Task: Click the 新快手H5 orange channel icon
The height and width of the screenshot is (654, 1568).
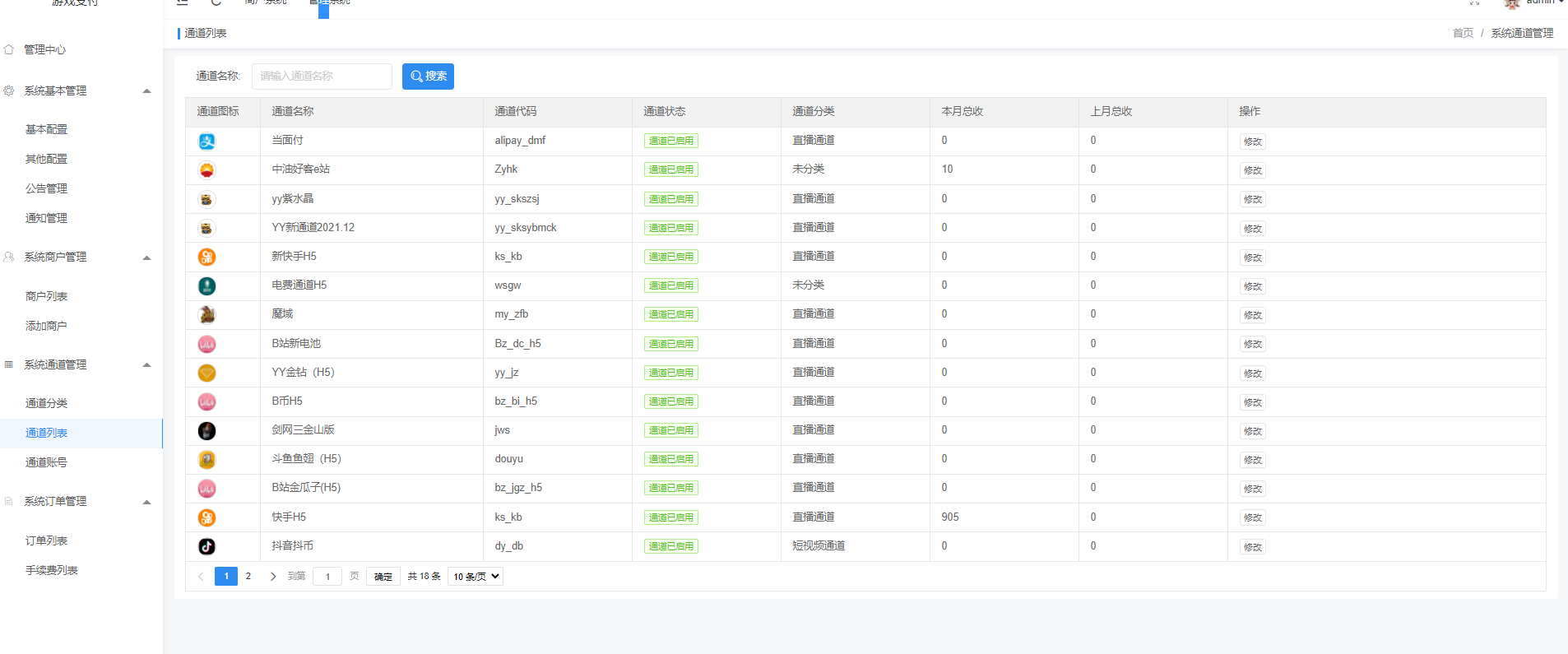Action: [206, 257]
